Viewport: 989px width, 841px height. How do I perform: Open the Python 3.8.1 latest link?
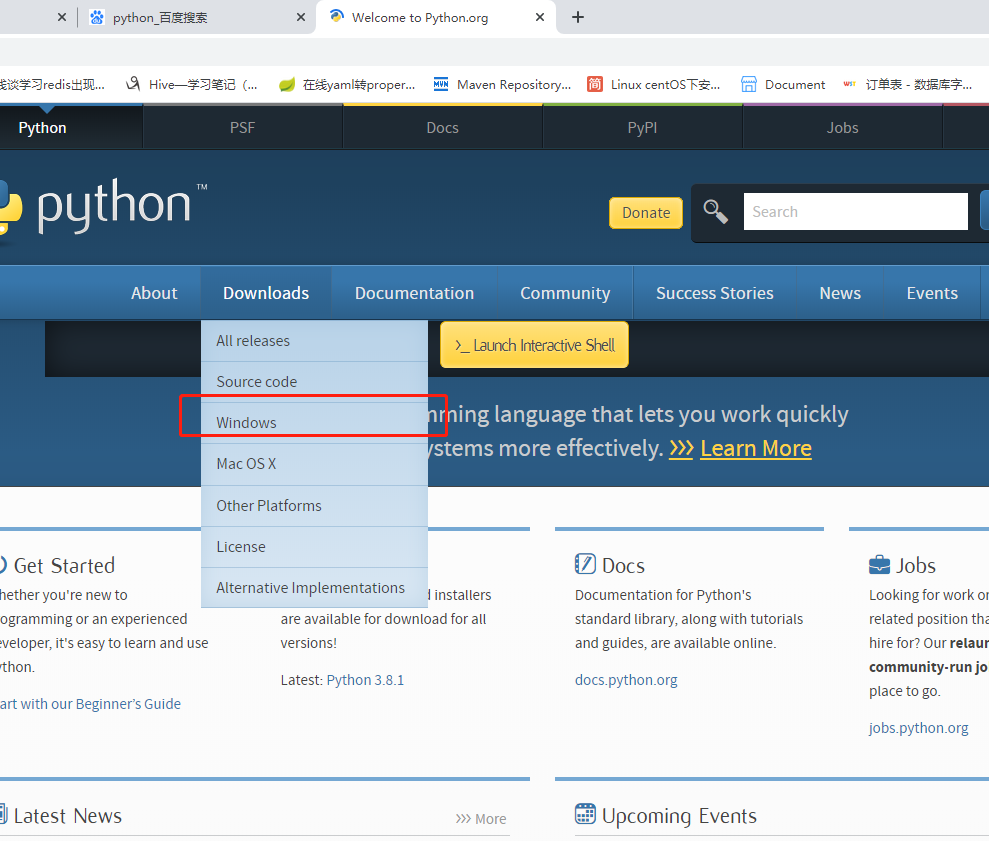[x=365, y=680]
